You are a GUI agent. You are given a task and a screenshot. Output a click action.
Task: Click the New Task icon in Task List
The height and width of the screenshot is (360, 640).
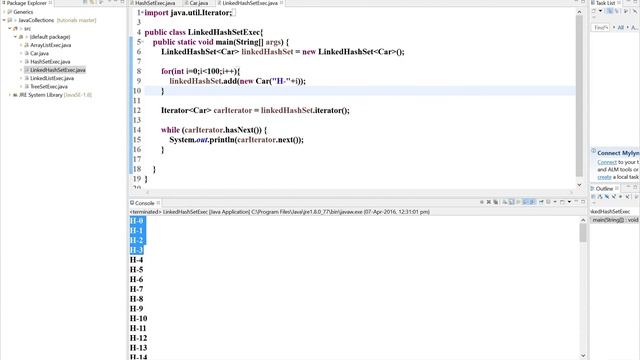click(x=594, y=11)
